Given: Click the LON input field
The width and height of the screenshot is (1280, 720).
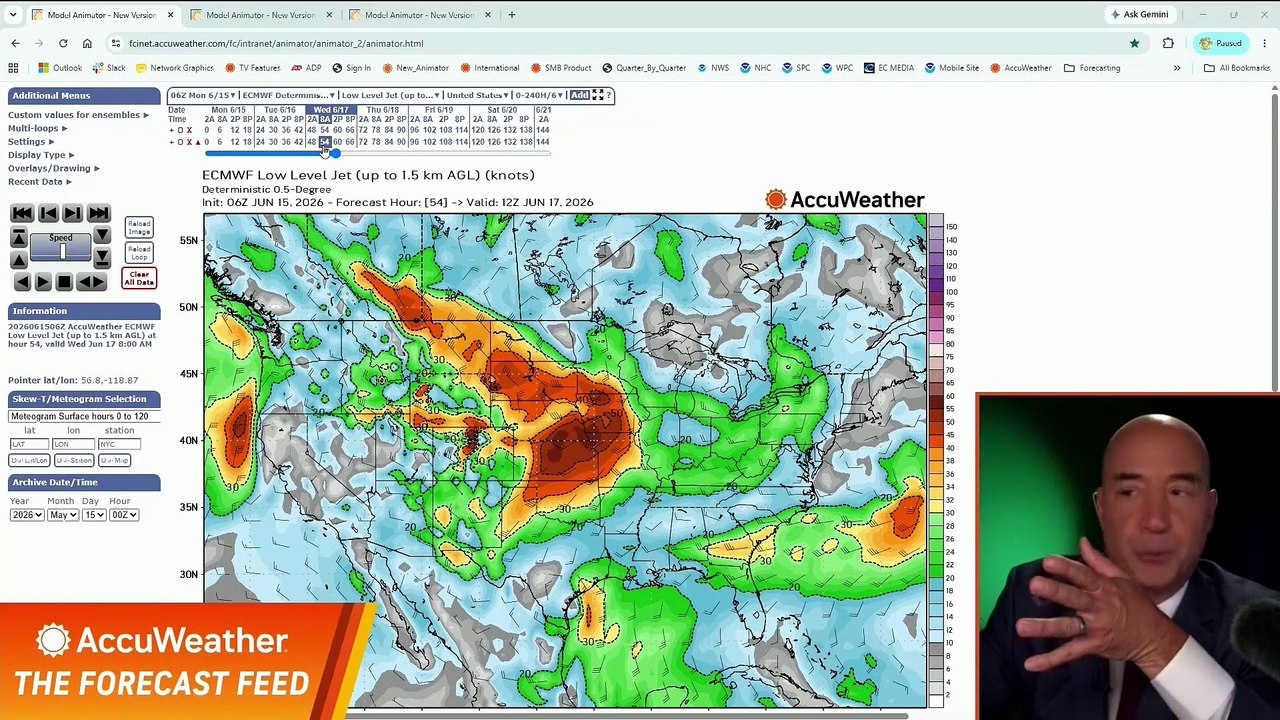Looking at the screenshot, I should [73, 444].
